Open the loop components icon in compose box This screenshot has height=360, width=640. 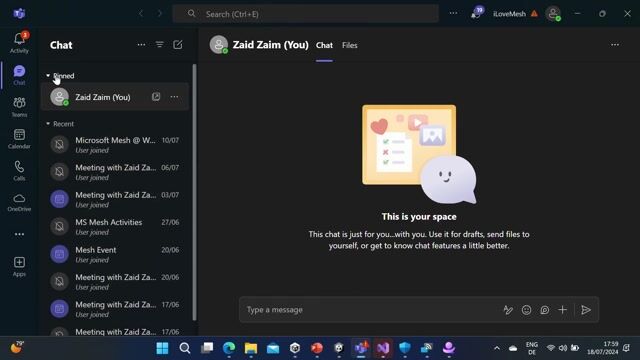coord(544,310)
